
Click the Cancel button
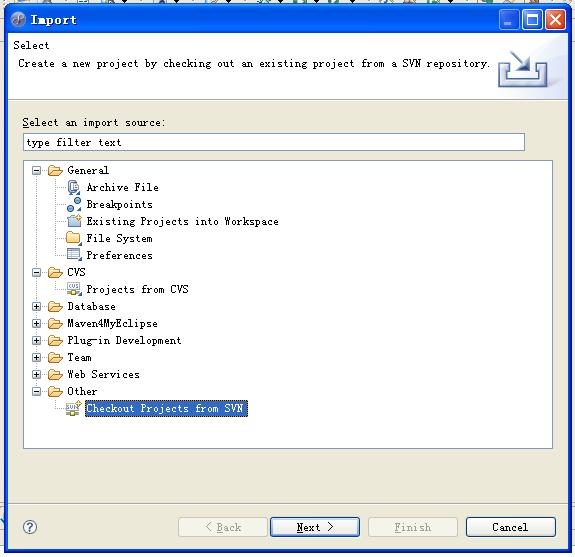pyautogui.click(x=510, y=527)
